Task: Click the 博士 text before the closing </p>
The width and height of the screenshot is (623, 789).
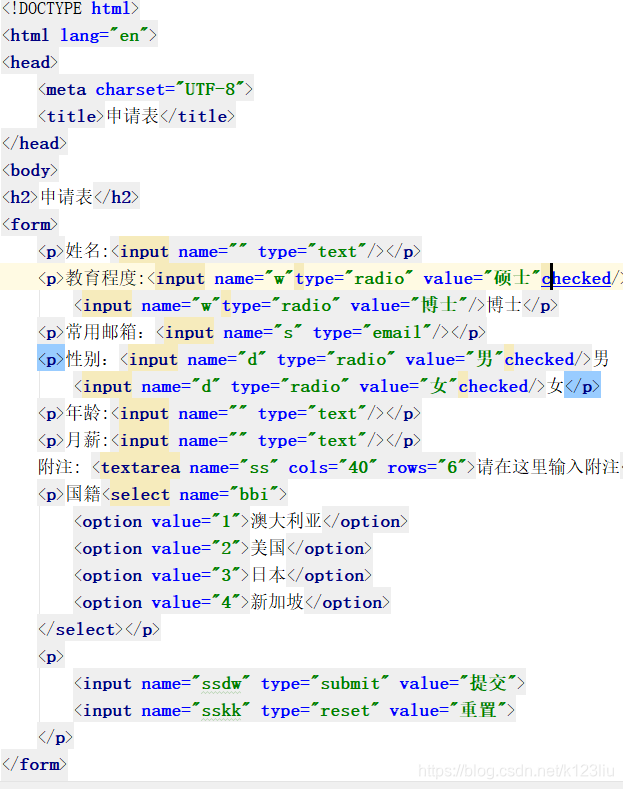Action: 504,305
